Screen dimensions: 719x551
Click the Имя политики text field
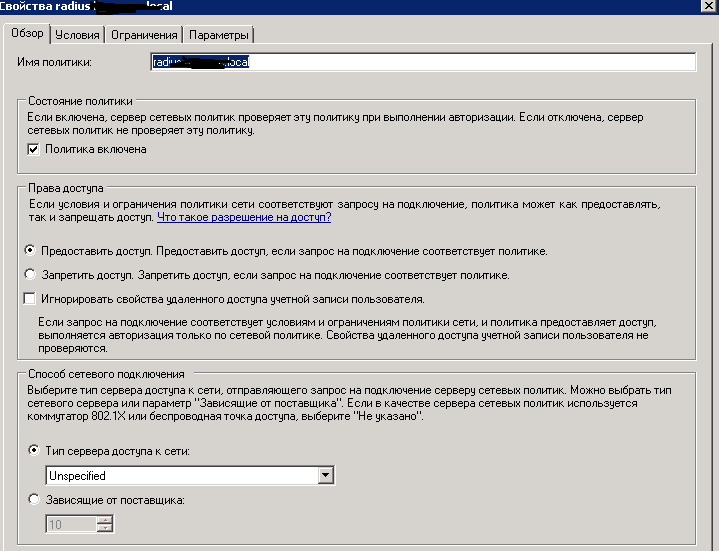click(x=423, y=62)
